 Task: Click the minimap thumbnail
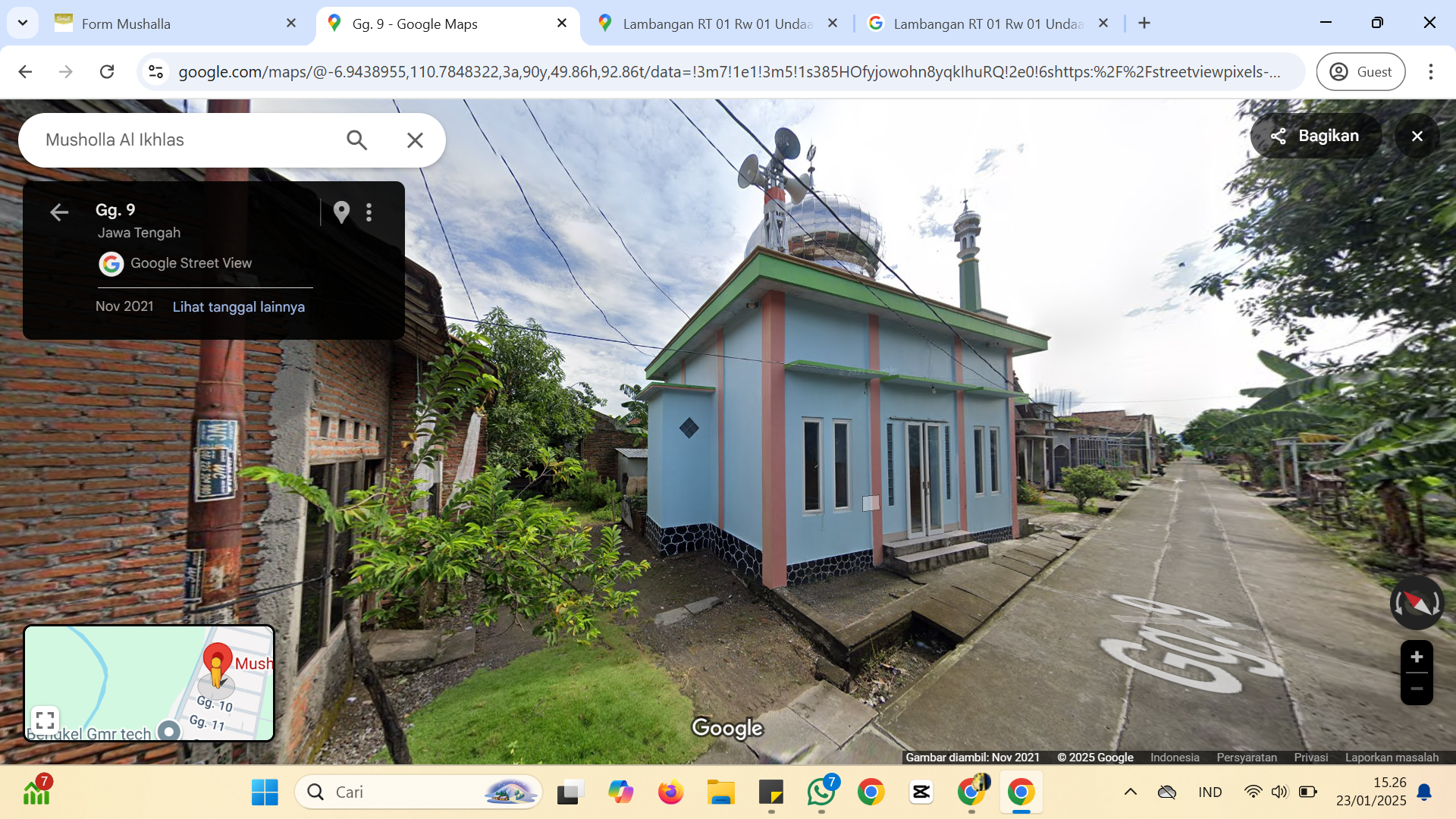149,682
